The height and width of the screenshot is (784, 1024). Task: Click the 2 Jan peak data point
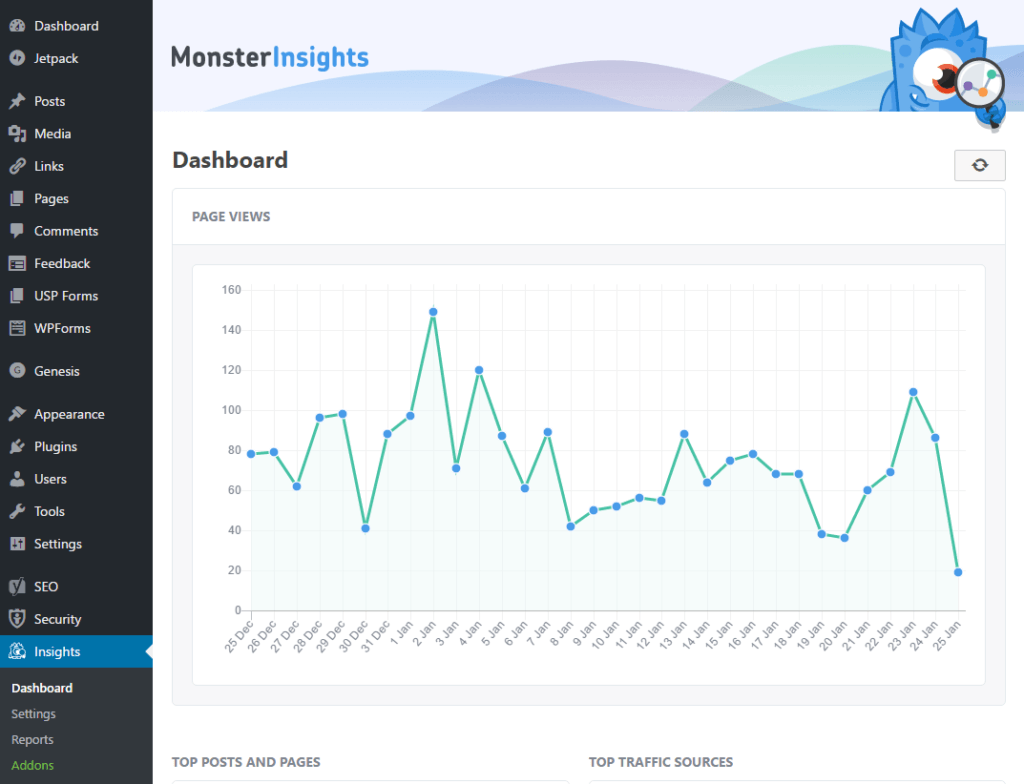click(x=433, y=312)
